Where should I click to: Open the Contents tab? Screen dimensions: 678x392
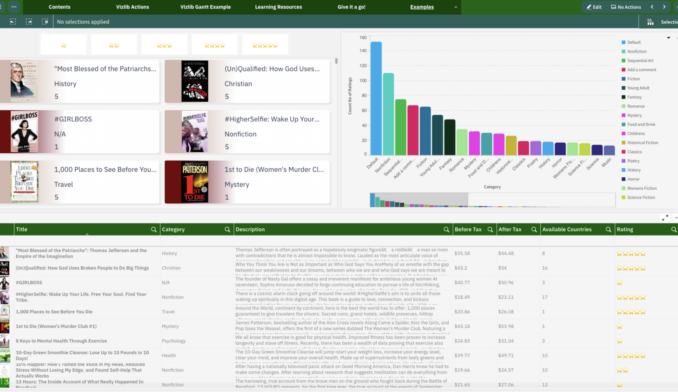pyautogui.click(x=59, y=7)
